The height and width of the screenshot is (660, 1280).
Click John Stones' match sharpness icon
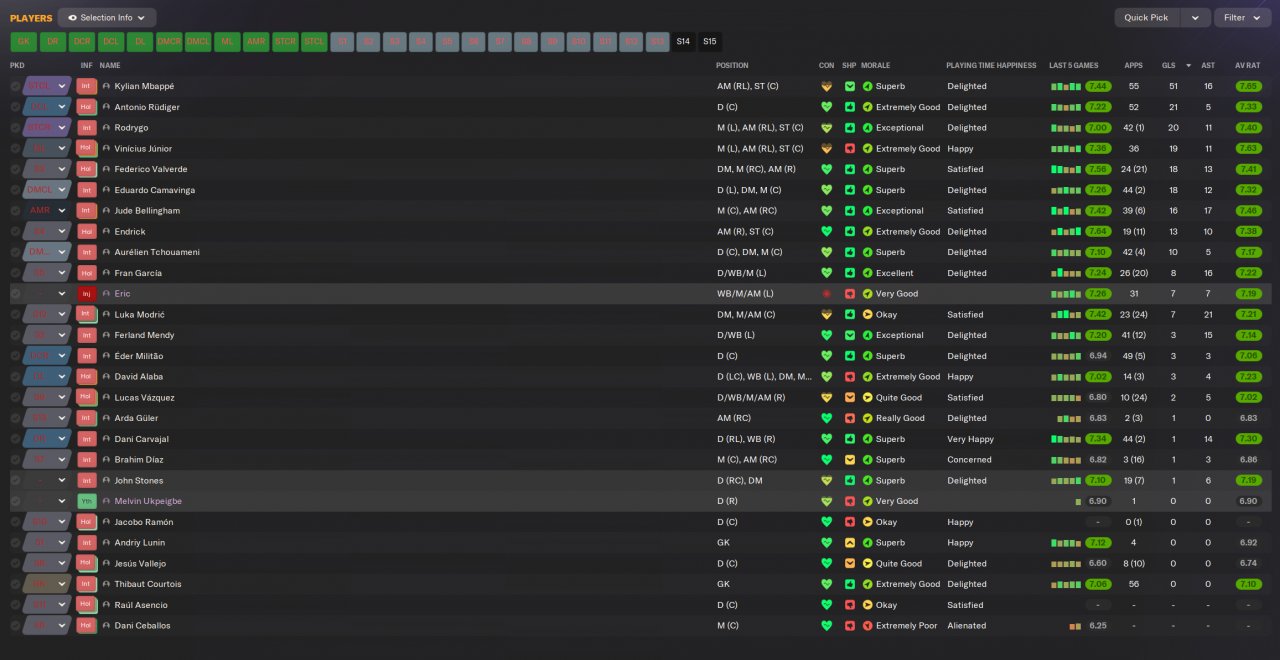[x=850, y=480]
